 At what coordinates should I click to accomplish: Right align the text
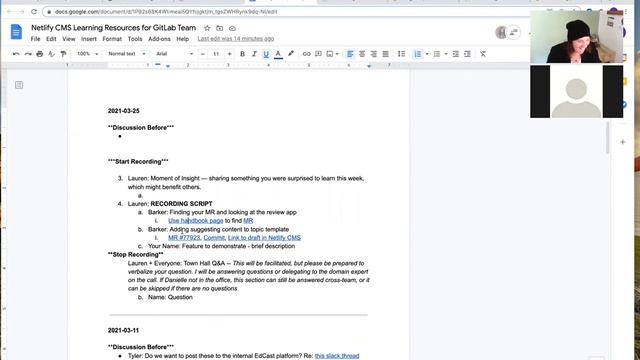click(373, 54)
